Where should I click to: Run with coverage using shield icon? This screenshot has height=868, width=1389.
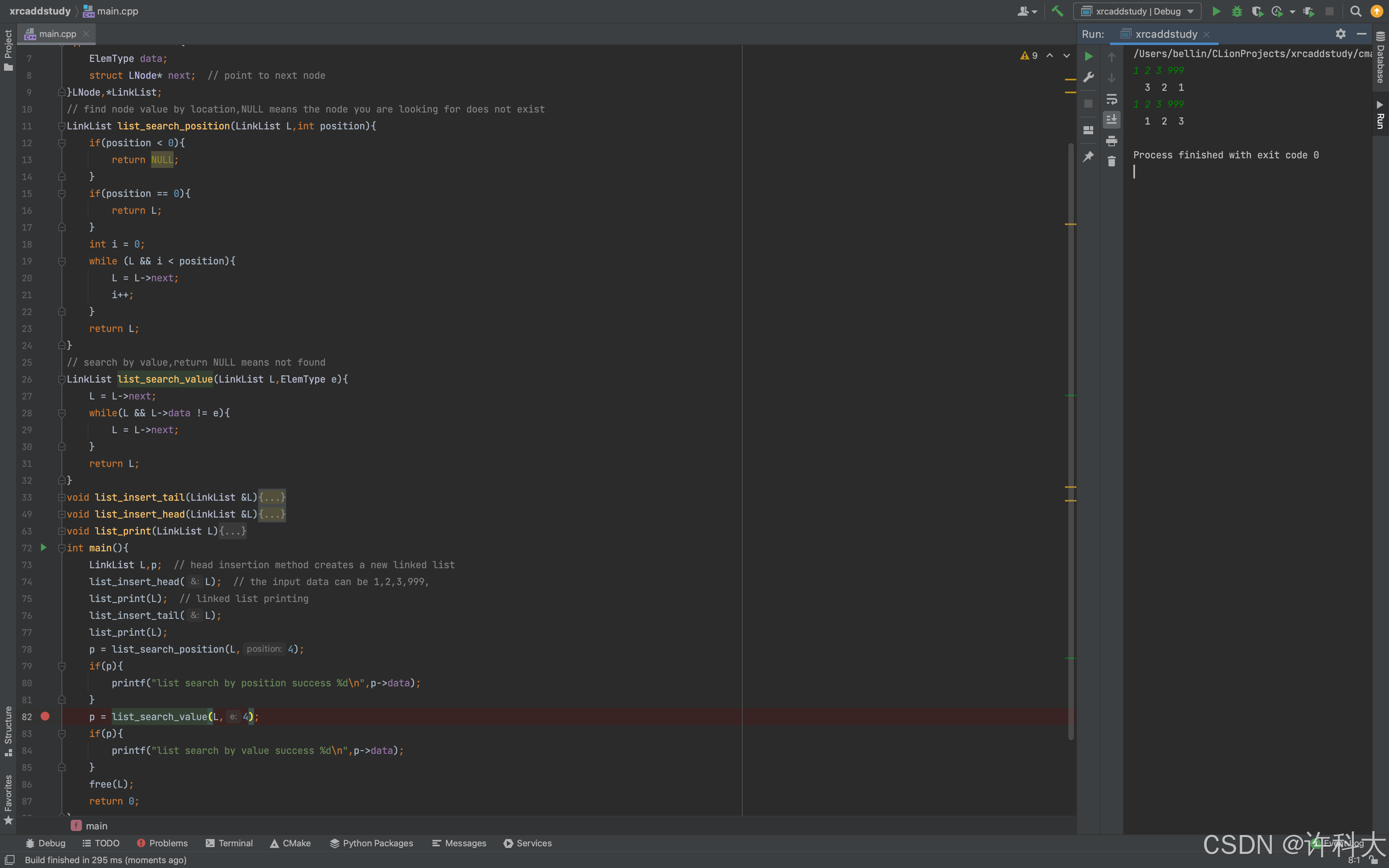pyautogui.click(x=1257, y=11)
